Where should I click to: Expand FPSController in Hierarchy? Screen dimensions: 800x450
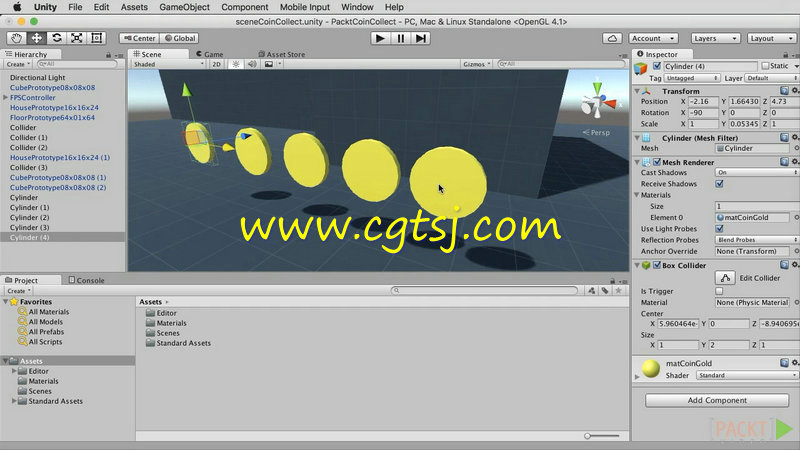[x=6, y=97]
